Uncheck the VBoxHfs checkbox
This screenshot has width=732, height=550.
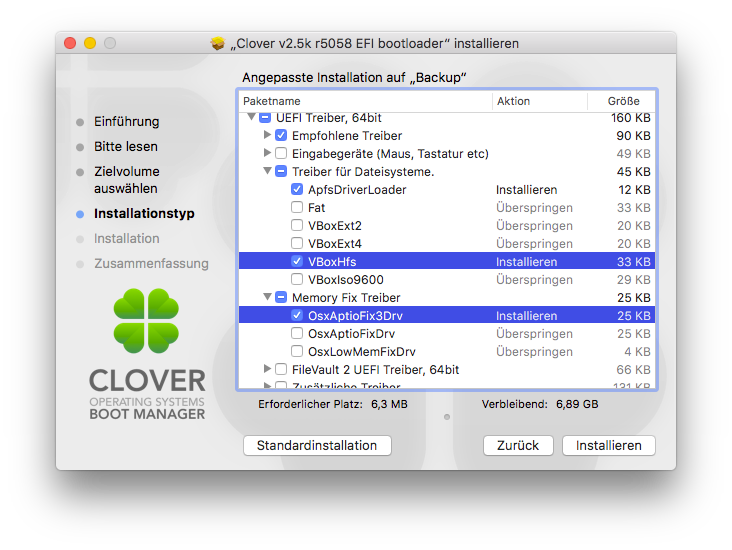[297, 261]
